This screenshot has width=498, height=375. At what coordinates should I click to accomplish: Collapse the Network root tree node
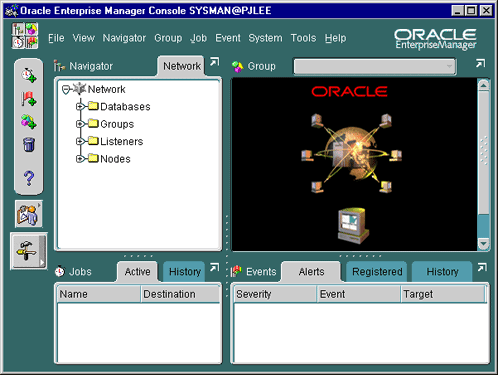tap(66, 89)
